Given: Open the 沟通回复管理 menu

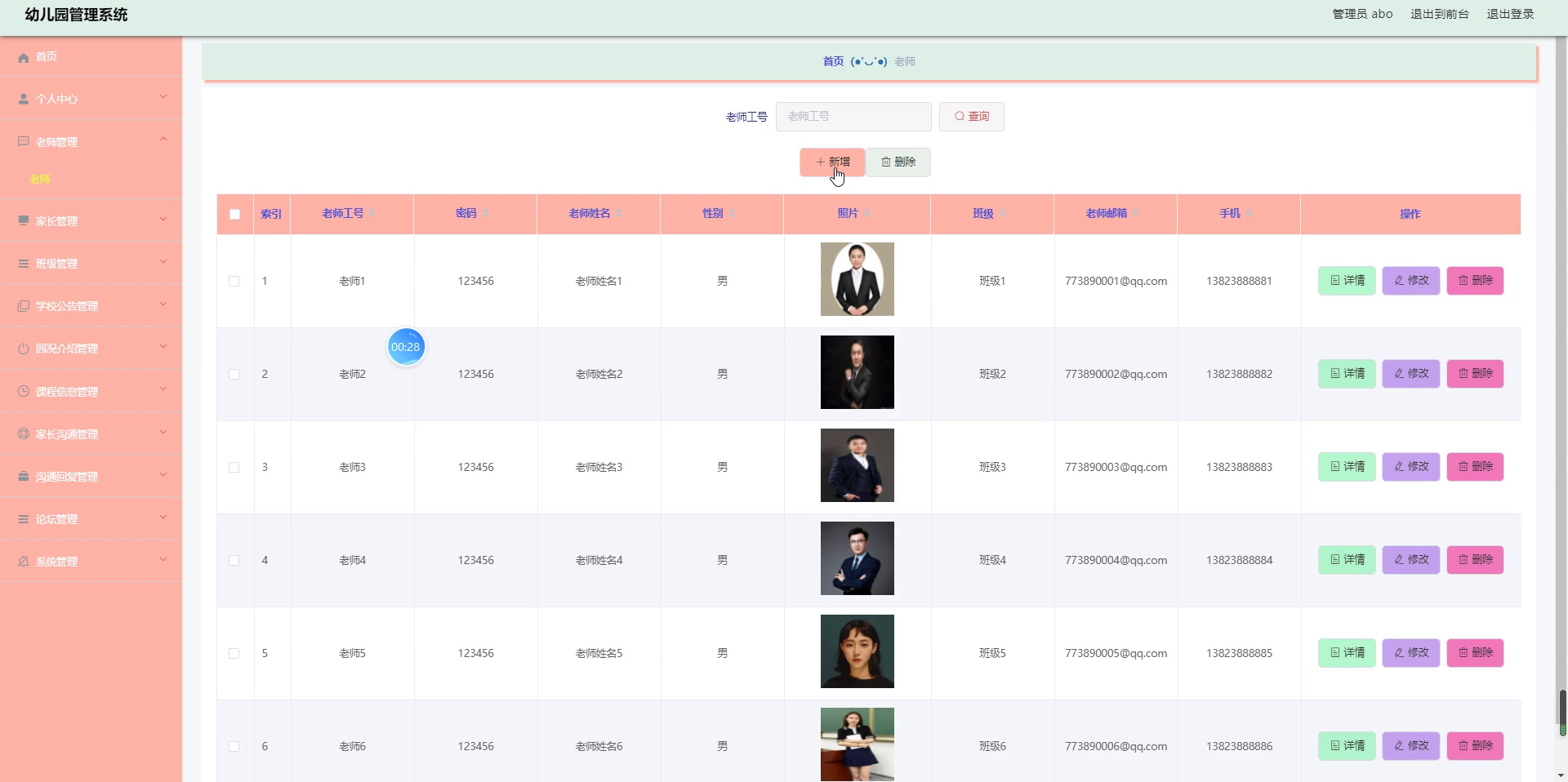Looking at the screenshot, I should tap(91, 477).
